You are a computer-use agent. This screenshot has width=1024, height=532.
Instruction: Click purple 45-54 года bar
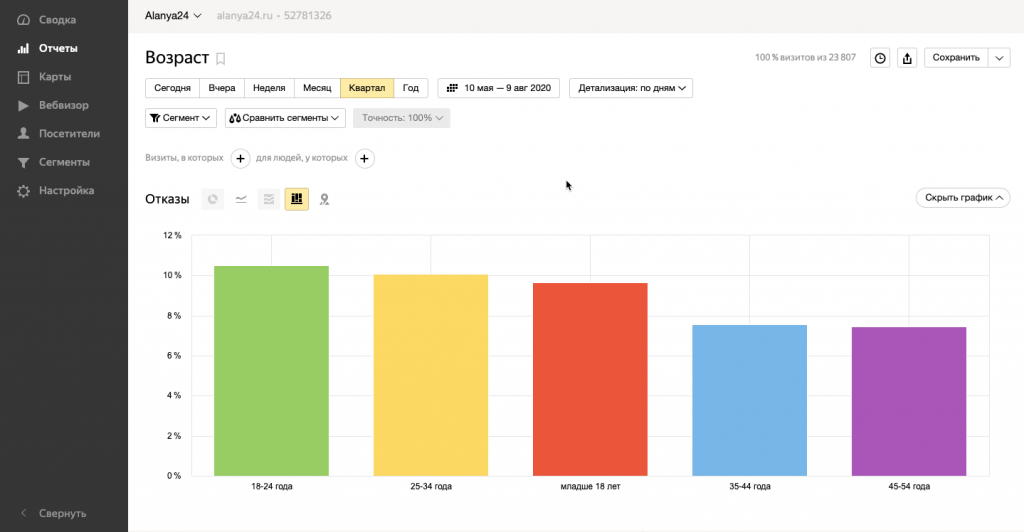[909, 401]
